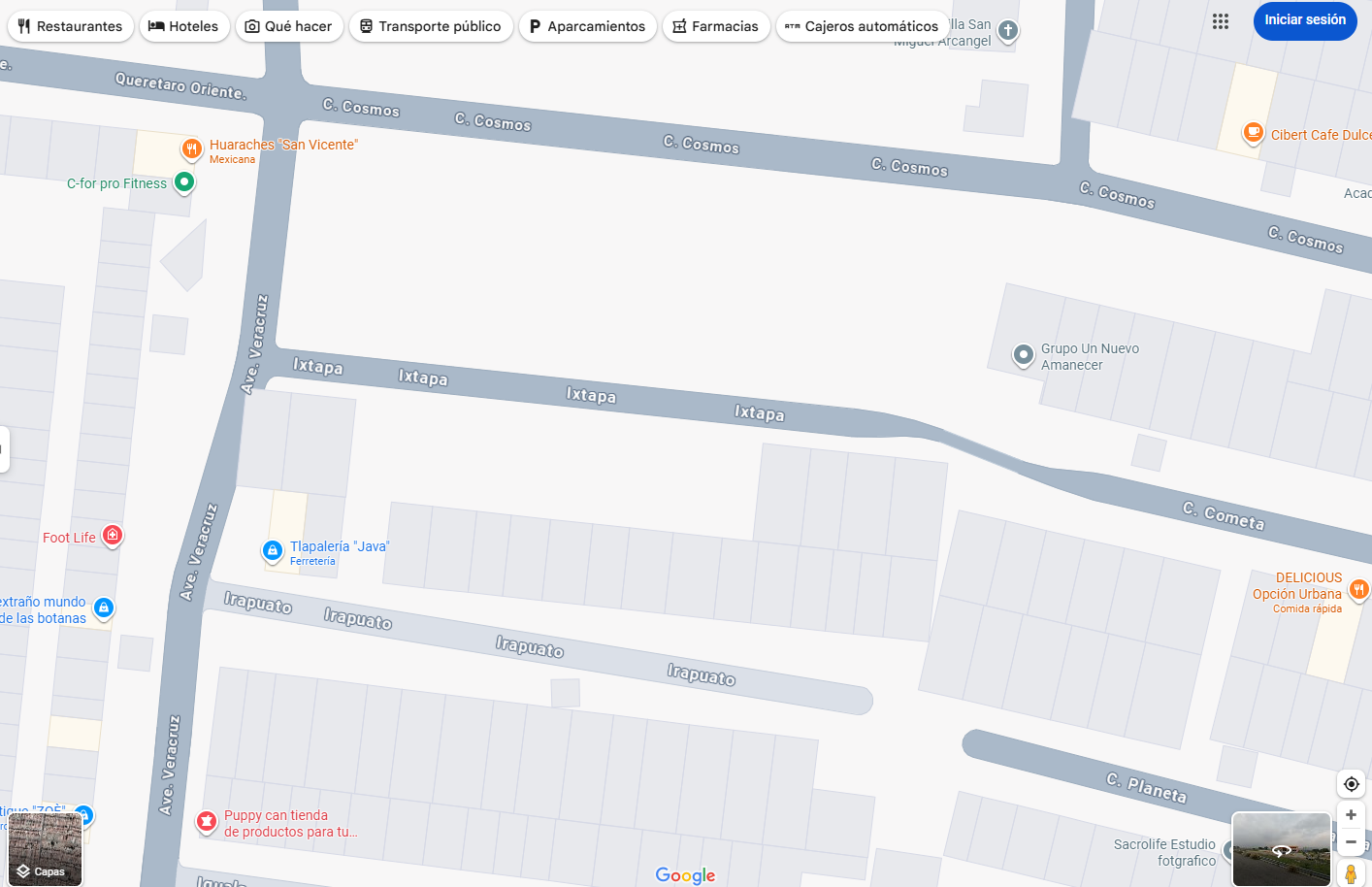Screen dimensions: 1372x887
Task: Open the Google apps grid icon
Action: (x=1221, y=21)
